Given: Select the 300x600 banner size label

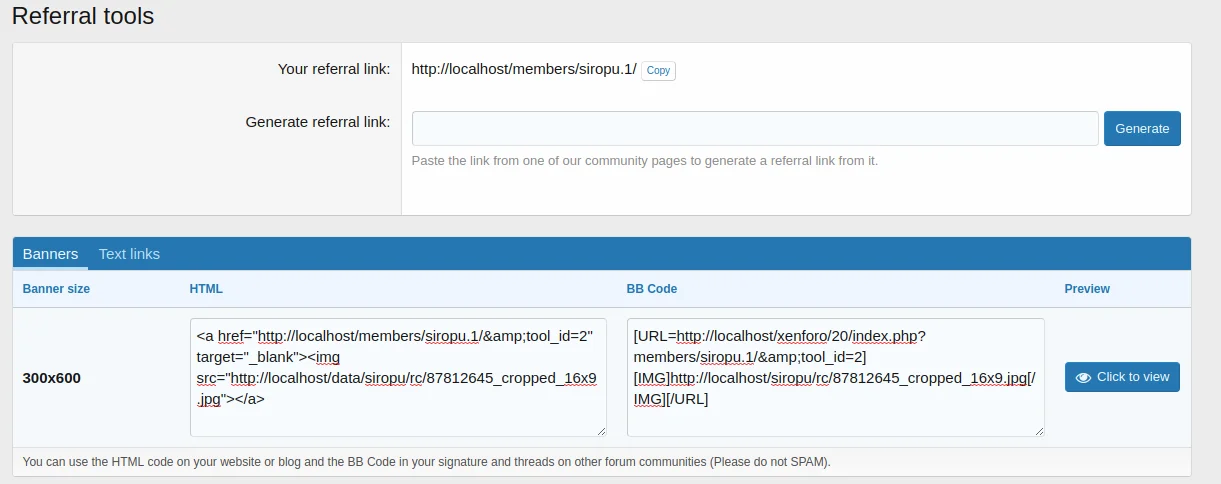Looking at the screenshot, I should 52,378.
